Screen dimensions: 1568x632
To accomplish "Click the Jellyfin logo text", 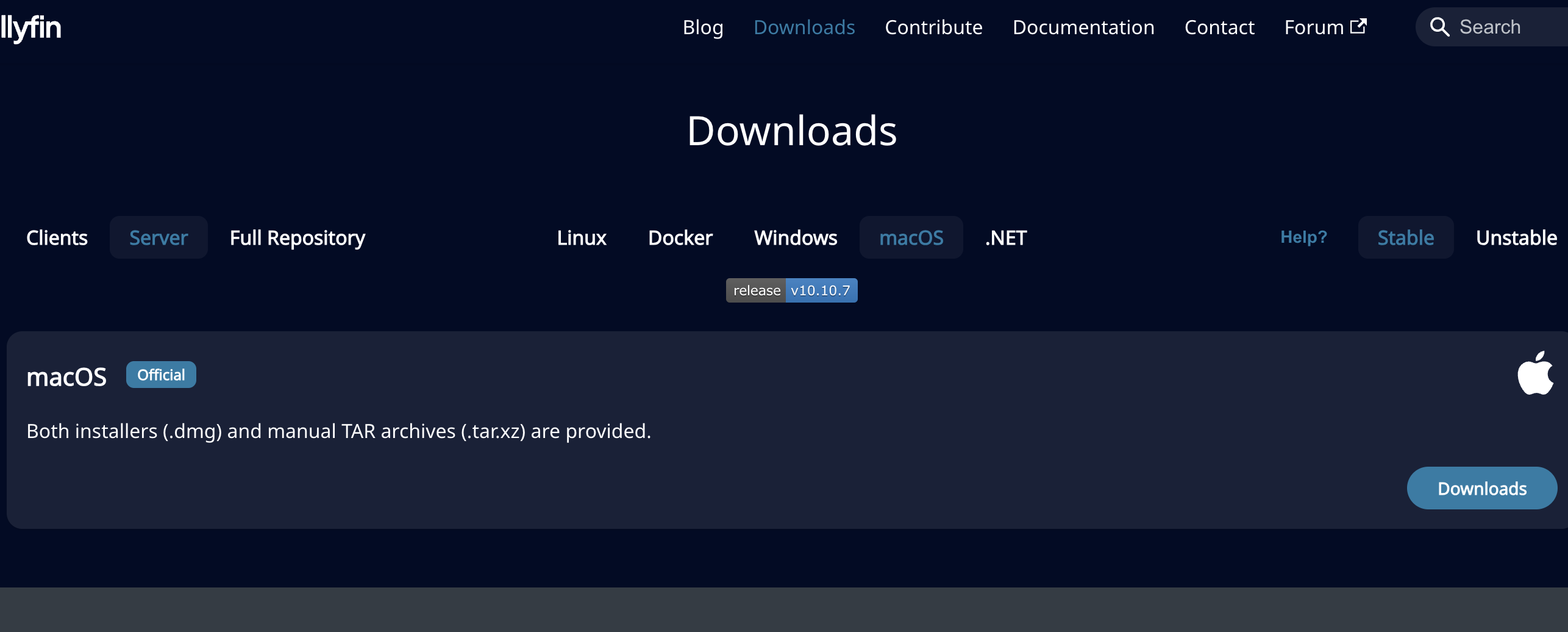I will 30,27.
